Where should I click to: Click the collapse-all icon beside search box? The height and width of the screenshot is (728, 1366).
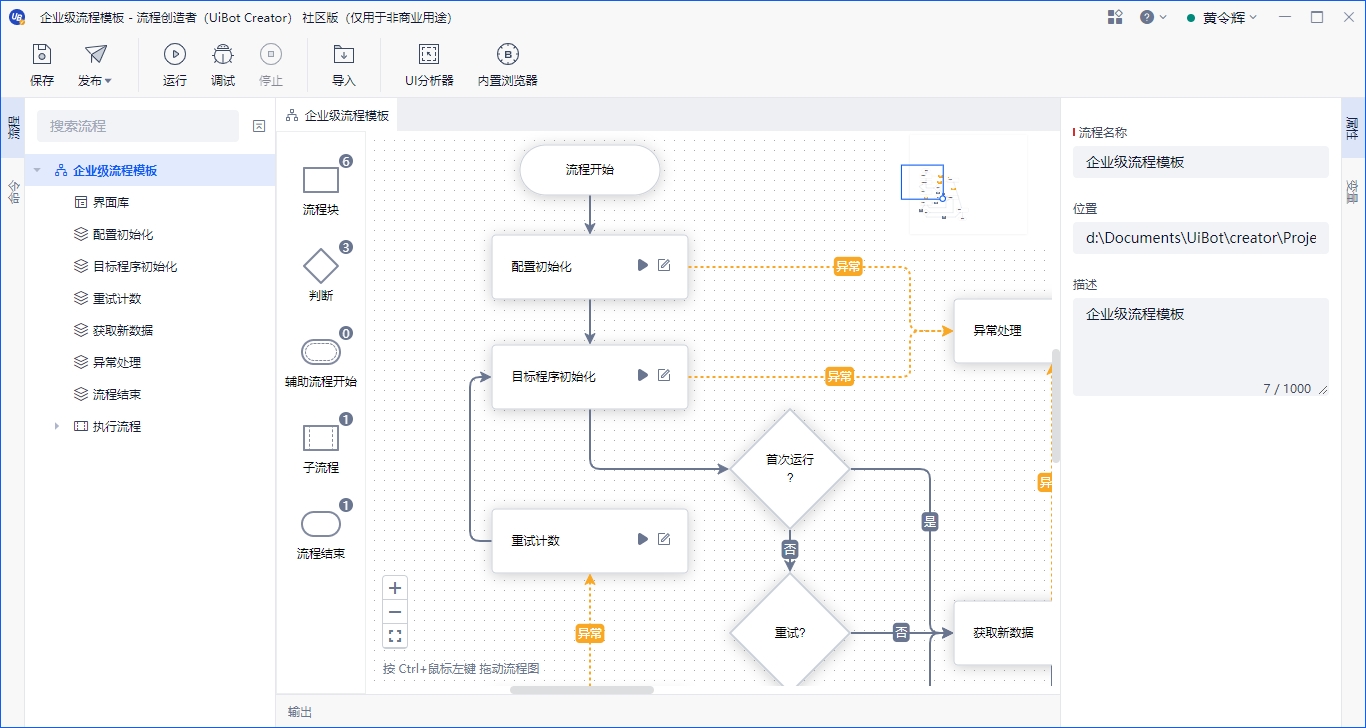[259, 126]
